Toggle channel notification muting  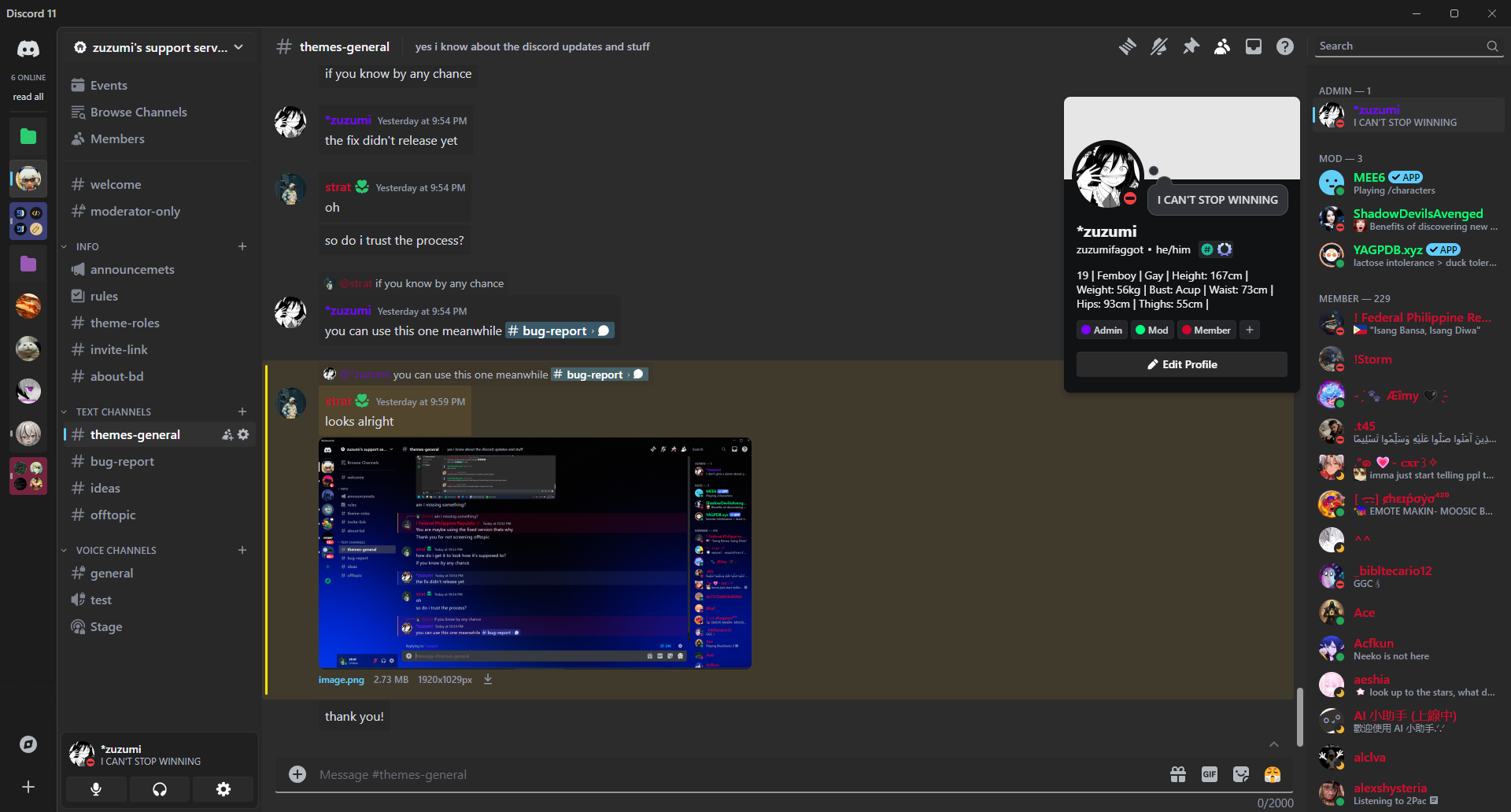pyautogui.click(x=1159, y=46)
